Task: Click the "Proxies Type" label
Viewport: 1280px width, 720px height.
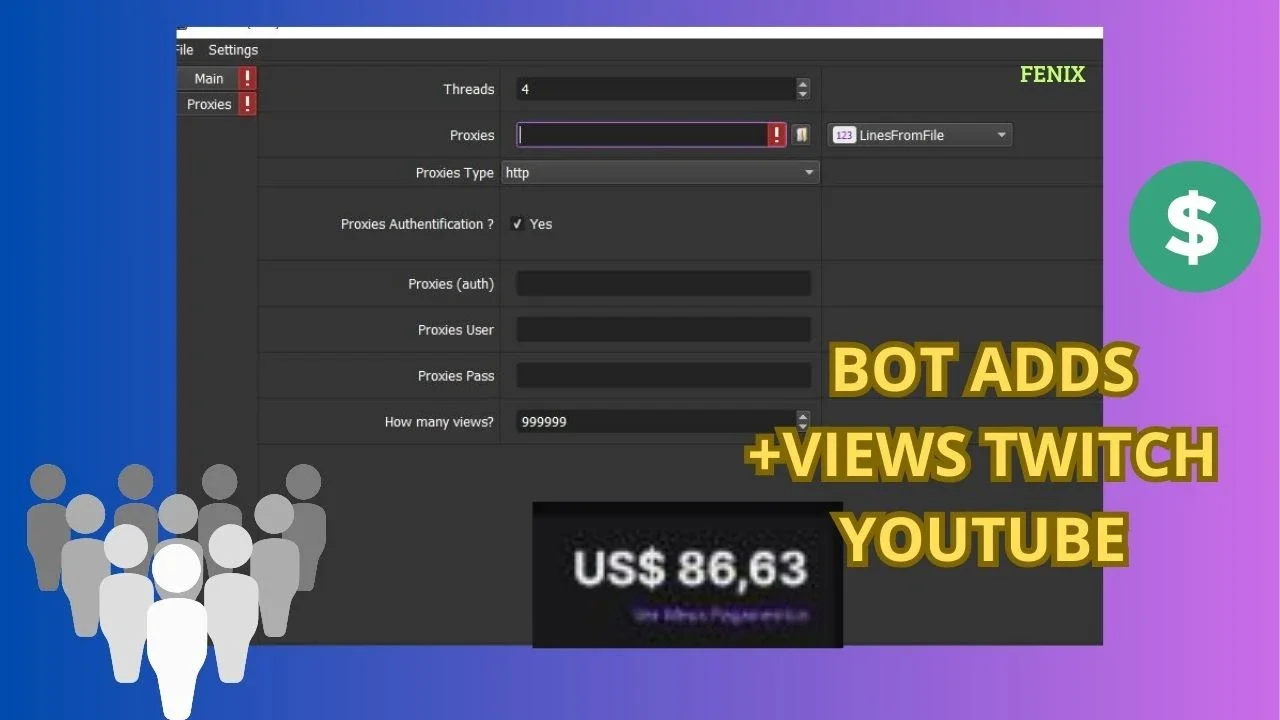Action: pyautogui.click(x=455, y=173)
